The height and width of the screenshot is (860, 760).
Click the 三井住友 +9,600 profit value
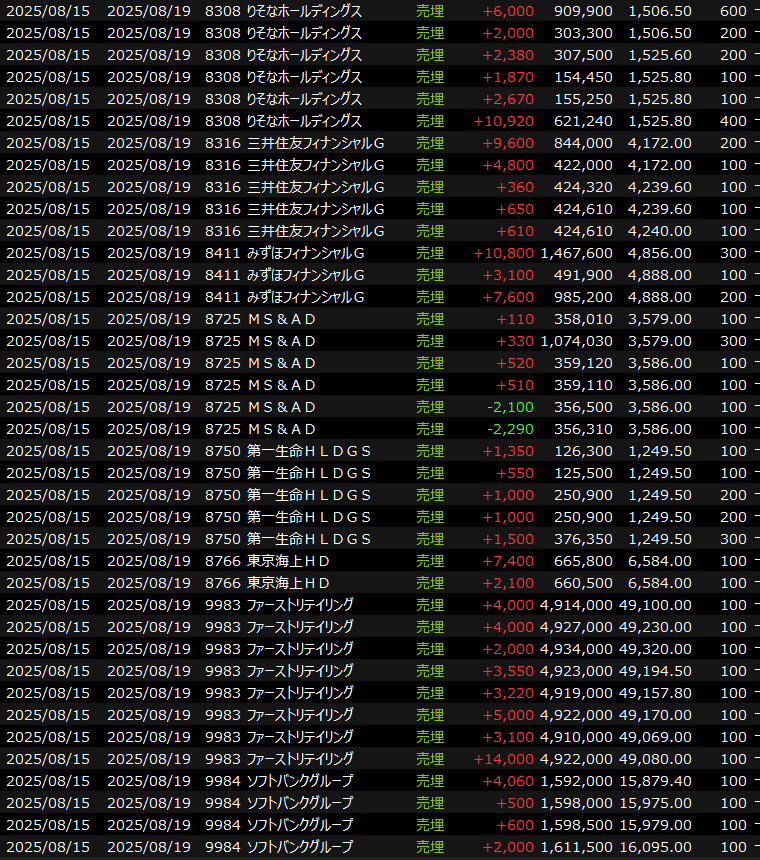508,143
